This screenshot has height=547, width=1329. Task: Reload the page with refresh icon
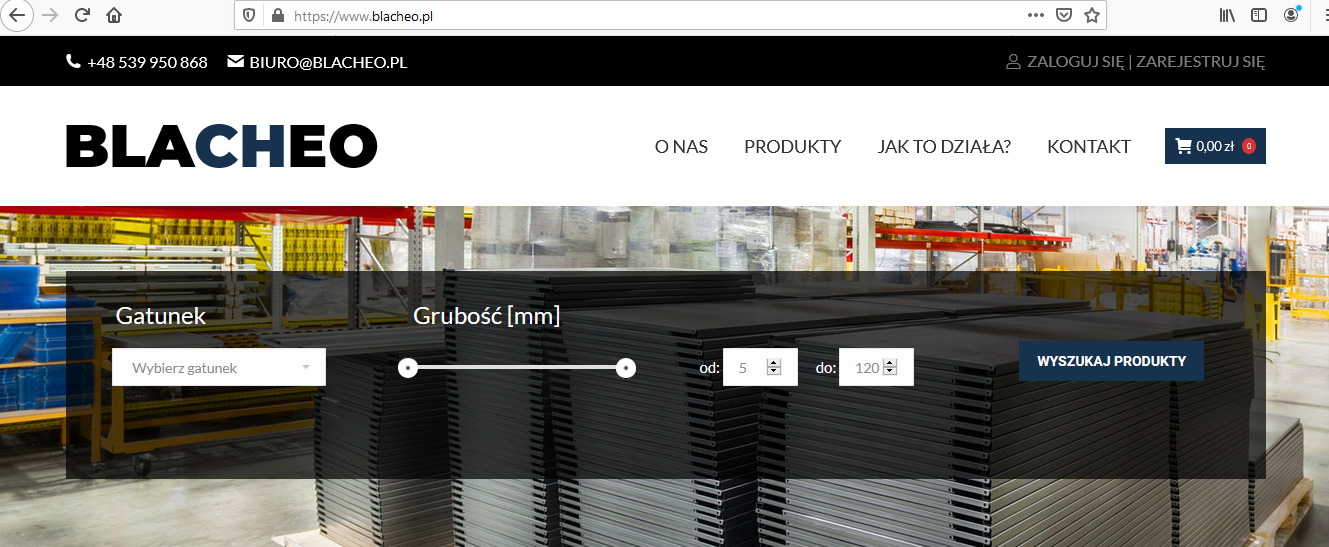pyautogui.click(x=82, y=15)
